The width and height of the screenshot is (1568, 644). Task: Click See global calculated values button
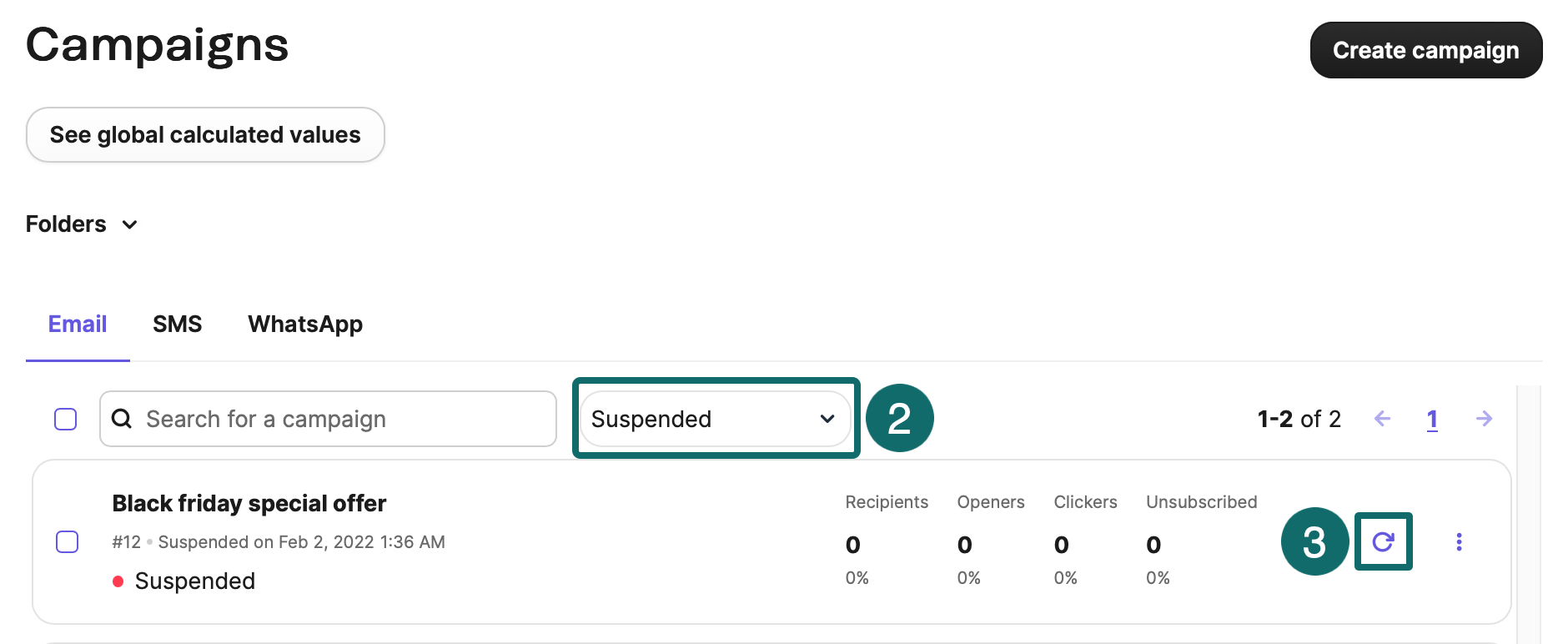pos(205,134)
